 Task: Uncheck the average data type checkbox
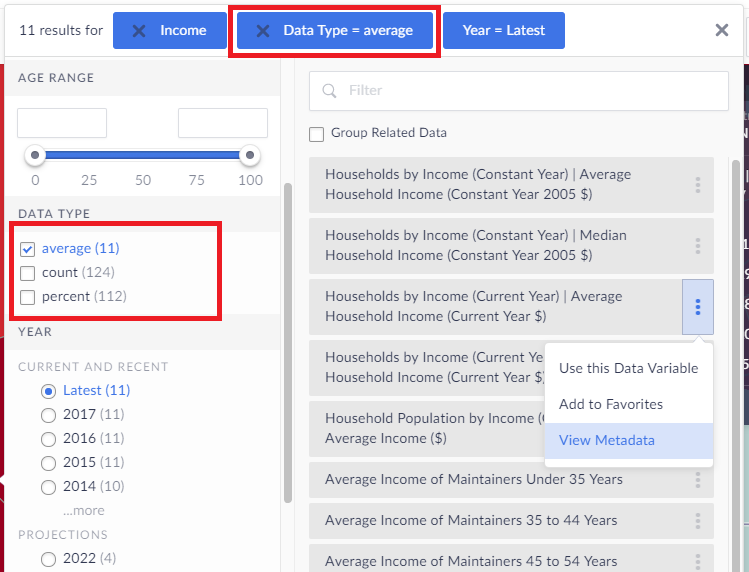click(28, 248)
